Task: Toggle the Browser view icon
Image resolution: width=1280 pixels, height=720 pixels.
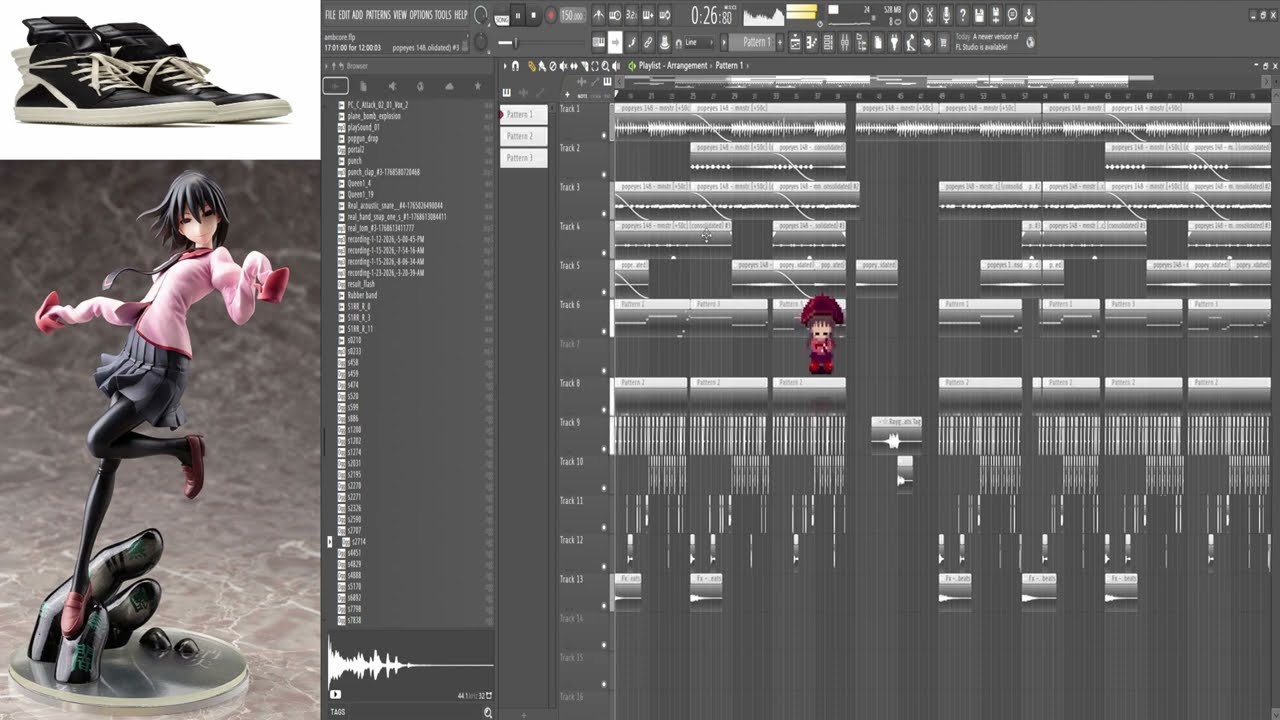Action: tap(861, 42)
